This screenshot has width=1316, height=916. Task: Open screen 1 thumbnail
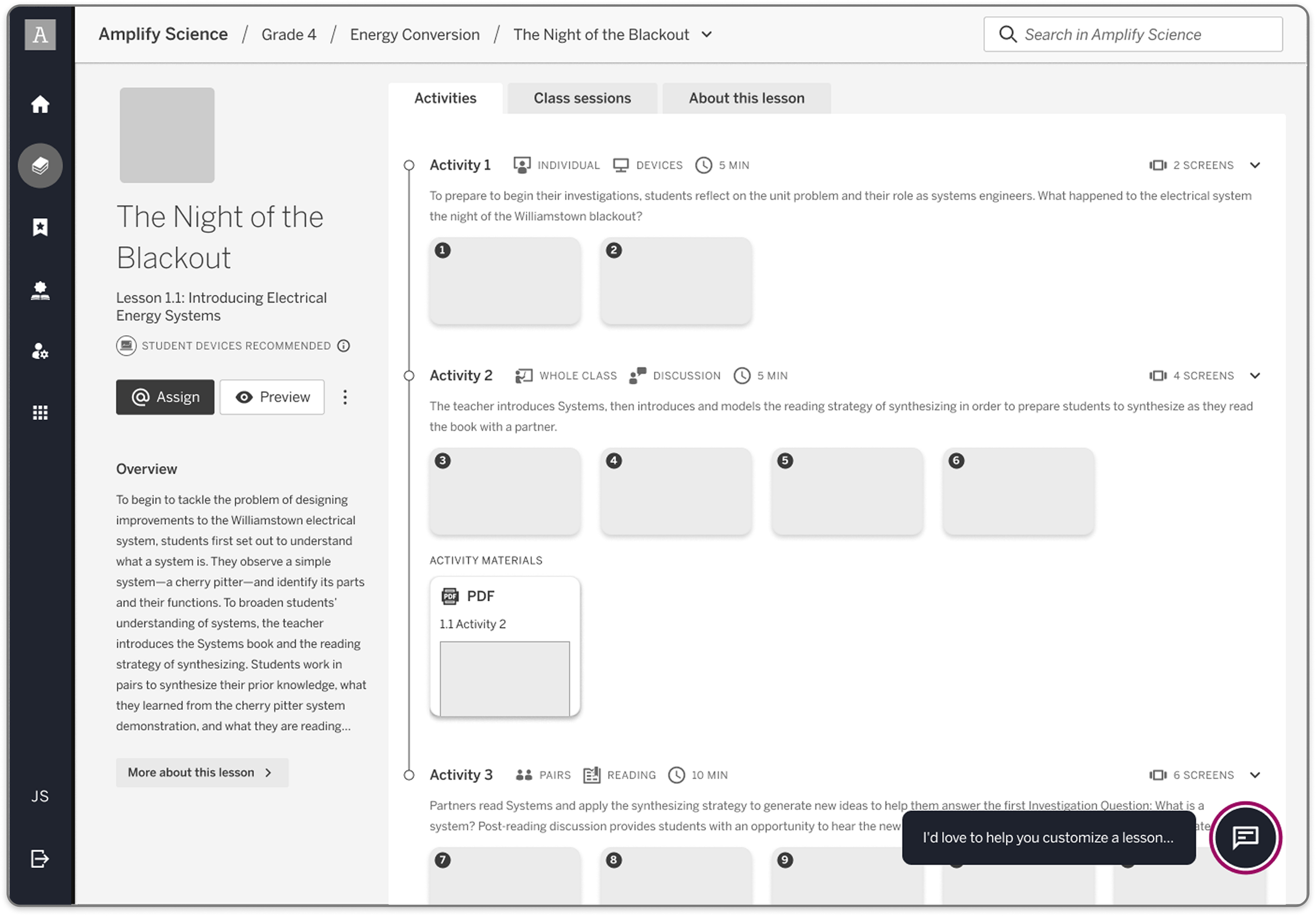pos(505,281)
